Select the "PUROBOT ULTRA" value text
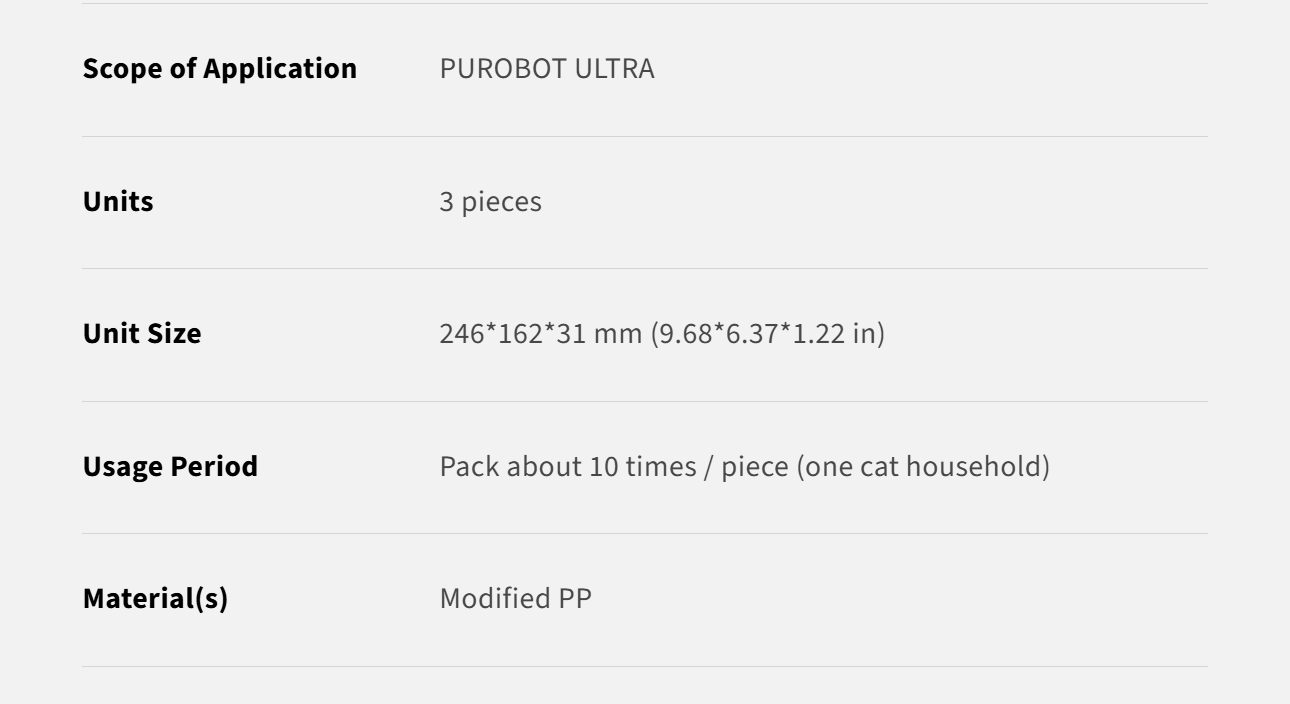The height and width of the screenshot is (704, 1290). click(547, 69)
